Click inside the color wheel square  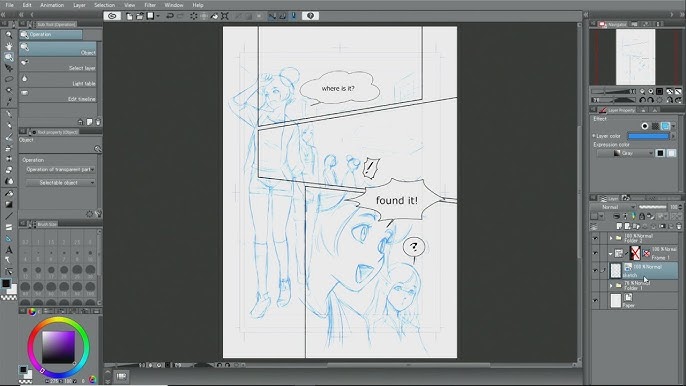59,347
